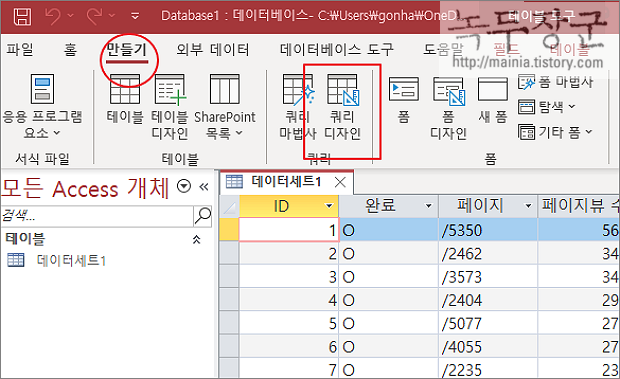
Task: Click the cell containing /2235
Action: point(488,369)
